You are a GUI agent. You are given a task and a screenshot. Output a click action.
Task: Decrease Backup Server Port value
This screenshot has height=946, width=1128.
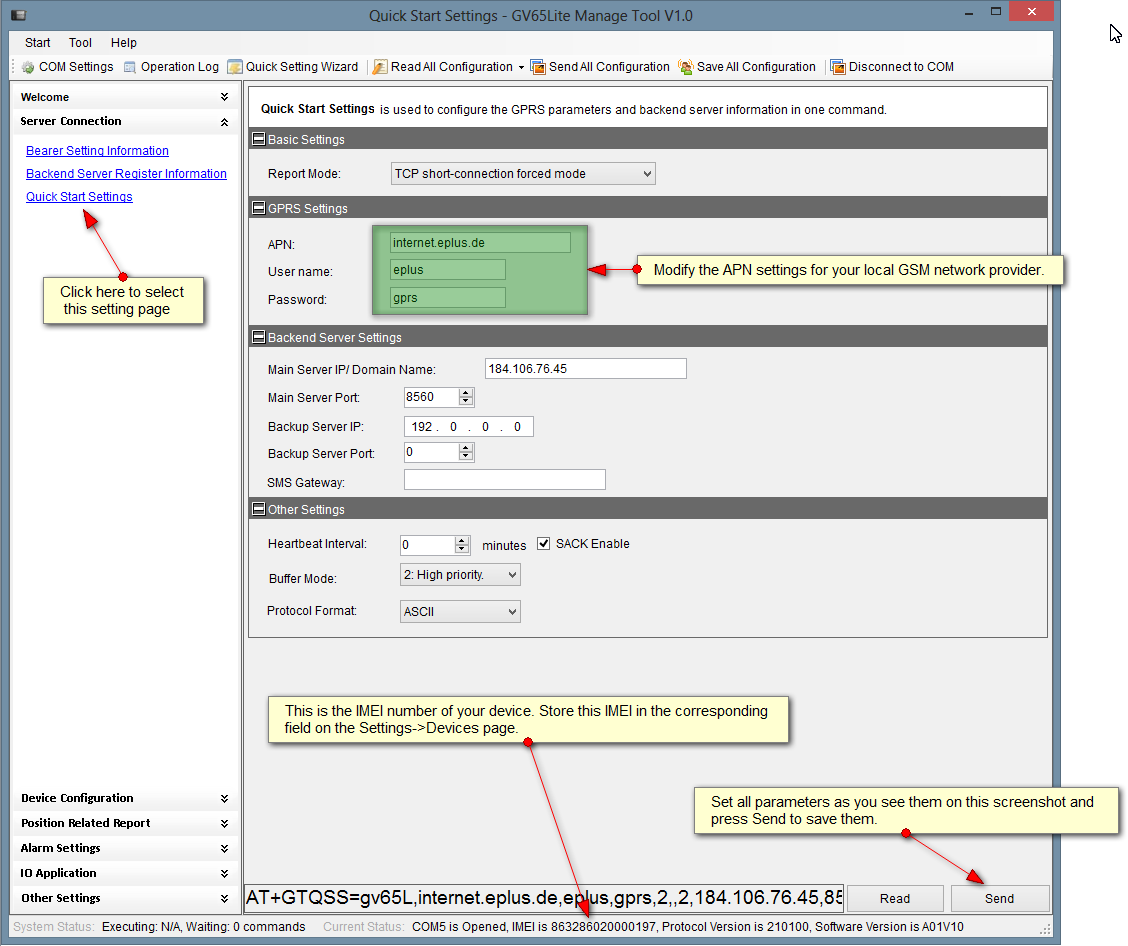coord(466,456)
